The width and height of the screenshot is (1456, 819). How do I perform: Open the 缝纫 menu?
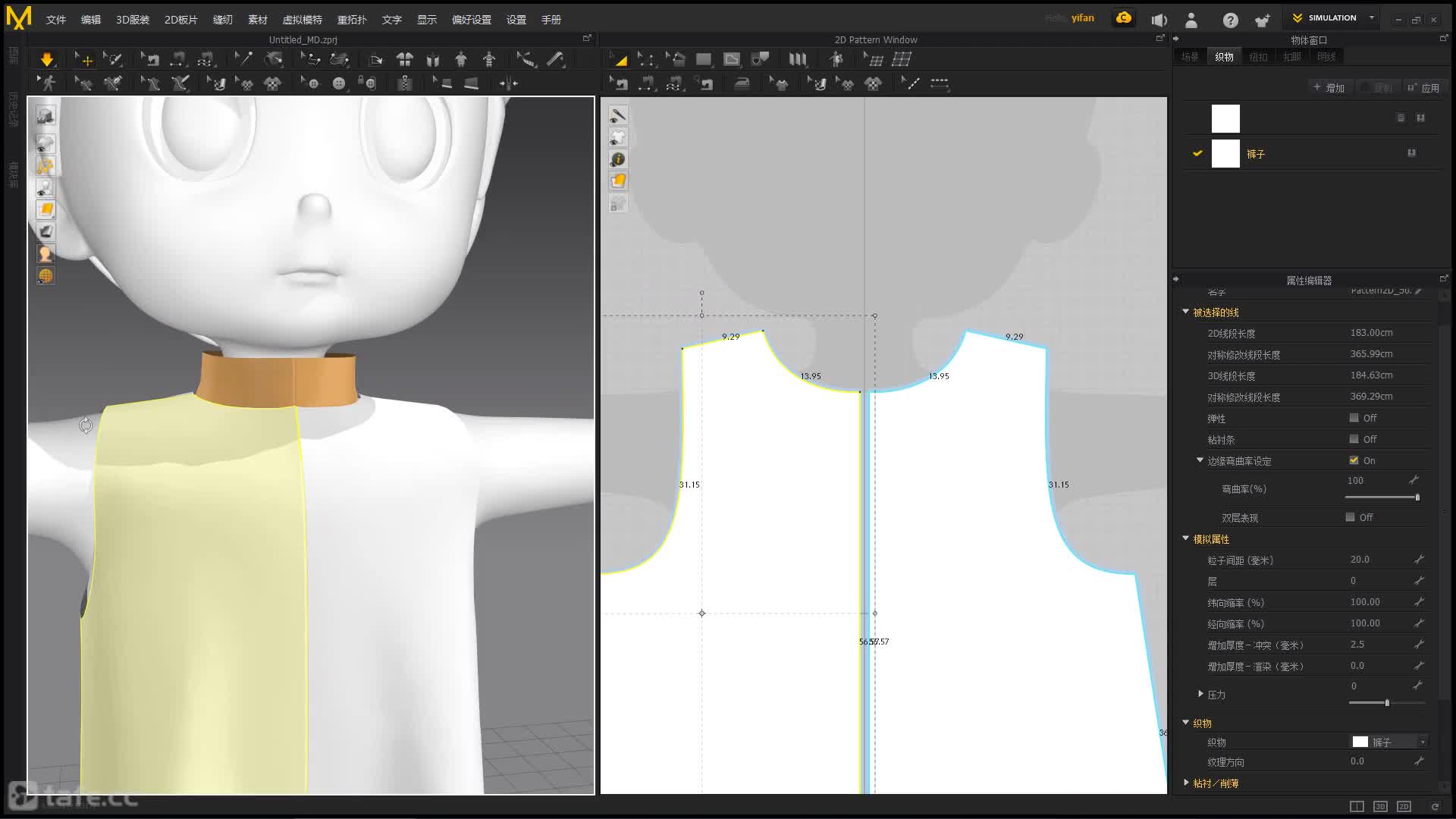click(x=222, y=20)
